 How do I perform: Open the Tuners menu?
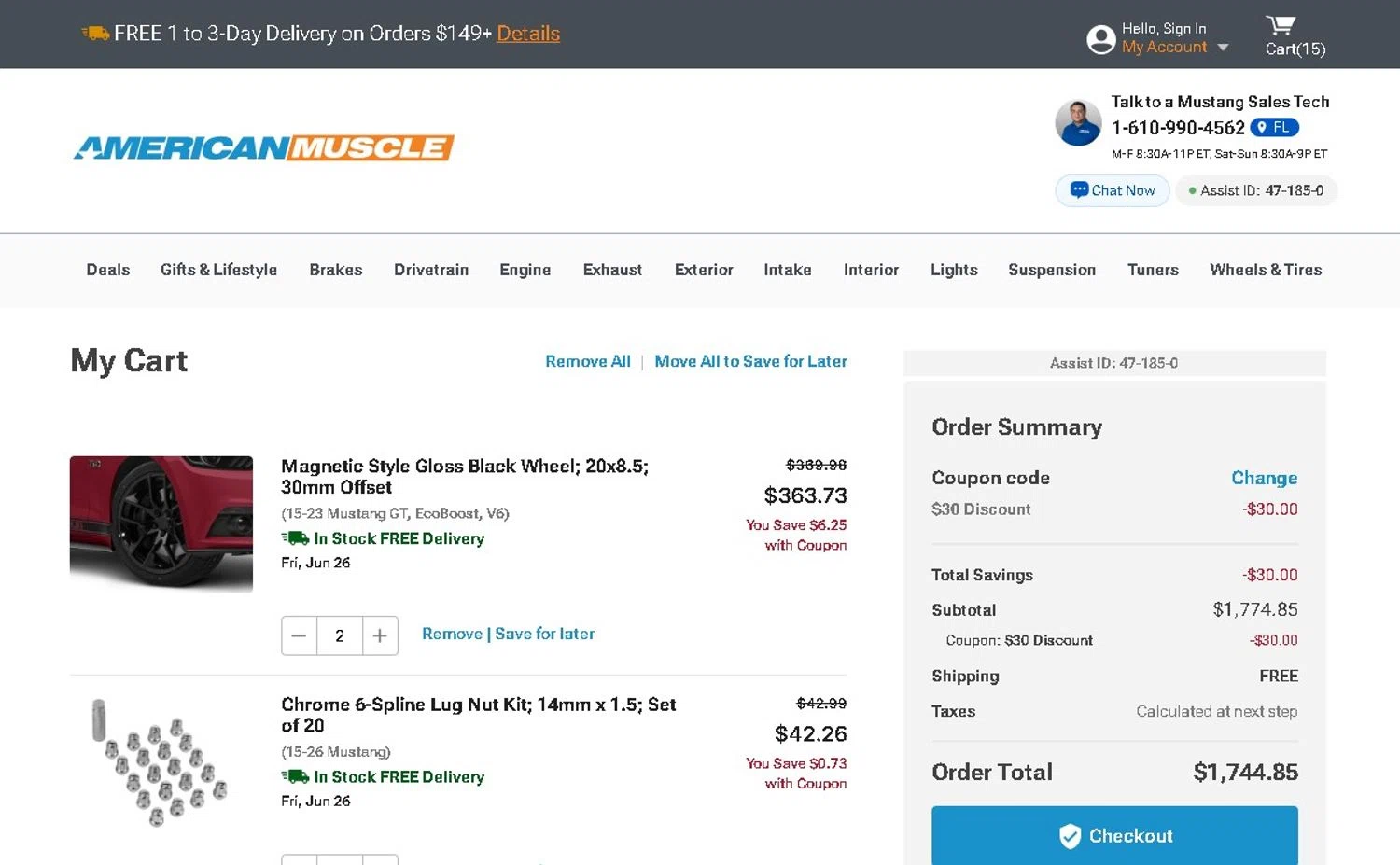point(1153,270)
